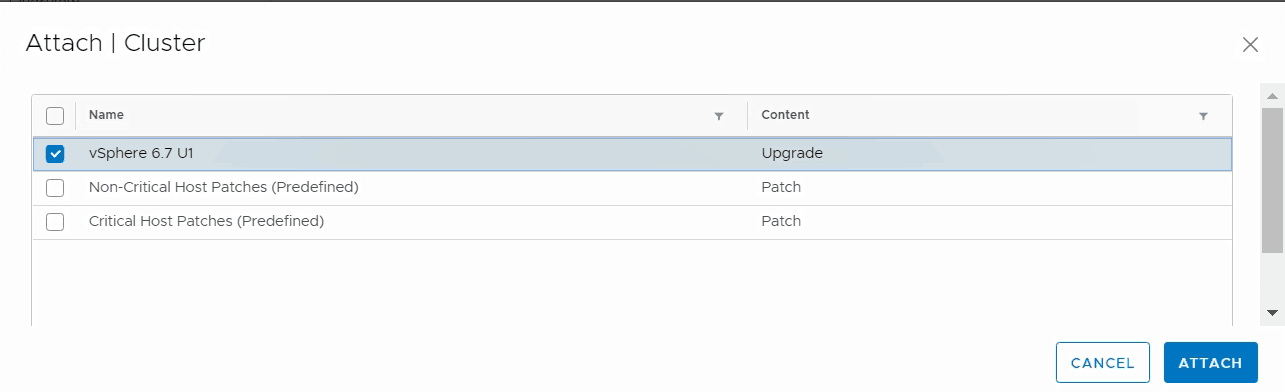
Task: Click Patch cell of Non-Critical row
Action: [781, 187]
